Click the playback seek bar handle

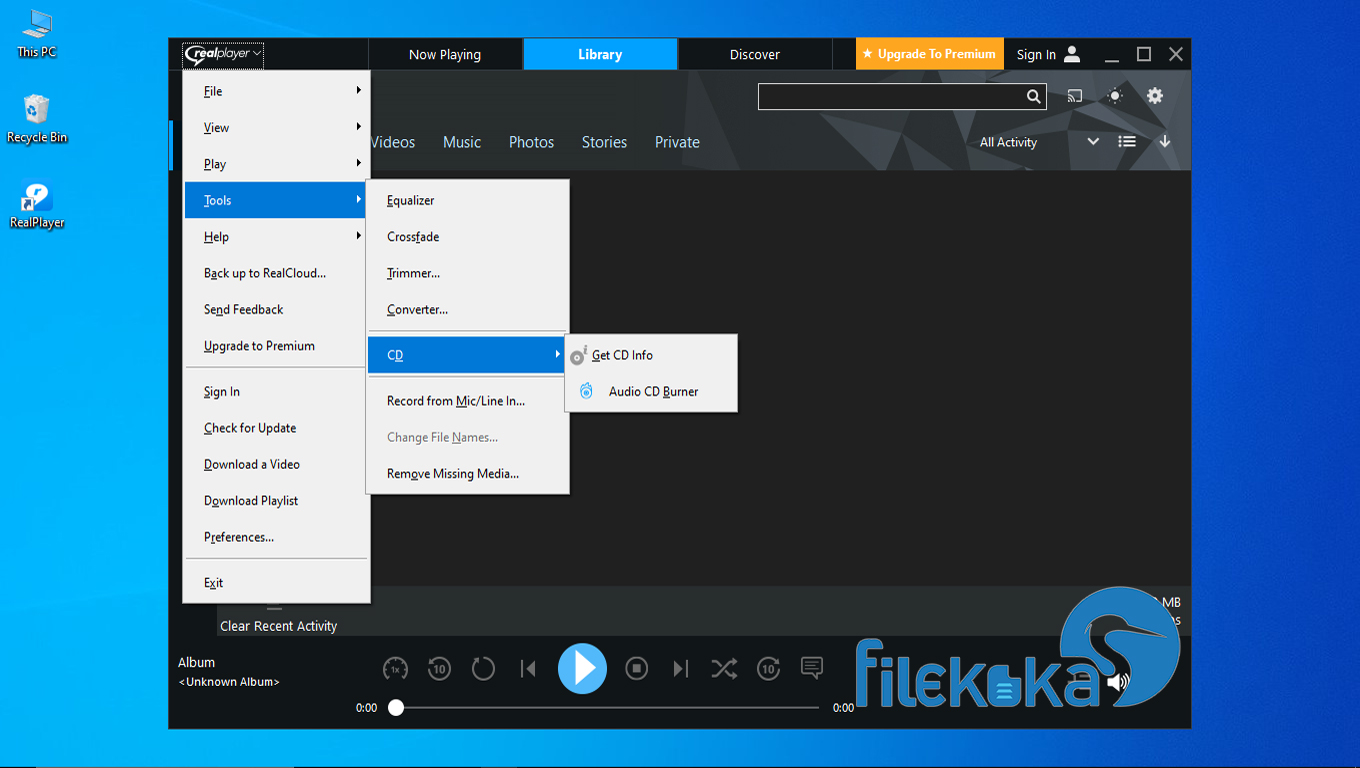tap(396, 707)
